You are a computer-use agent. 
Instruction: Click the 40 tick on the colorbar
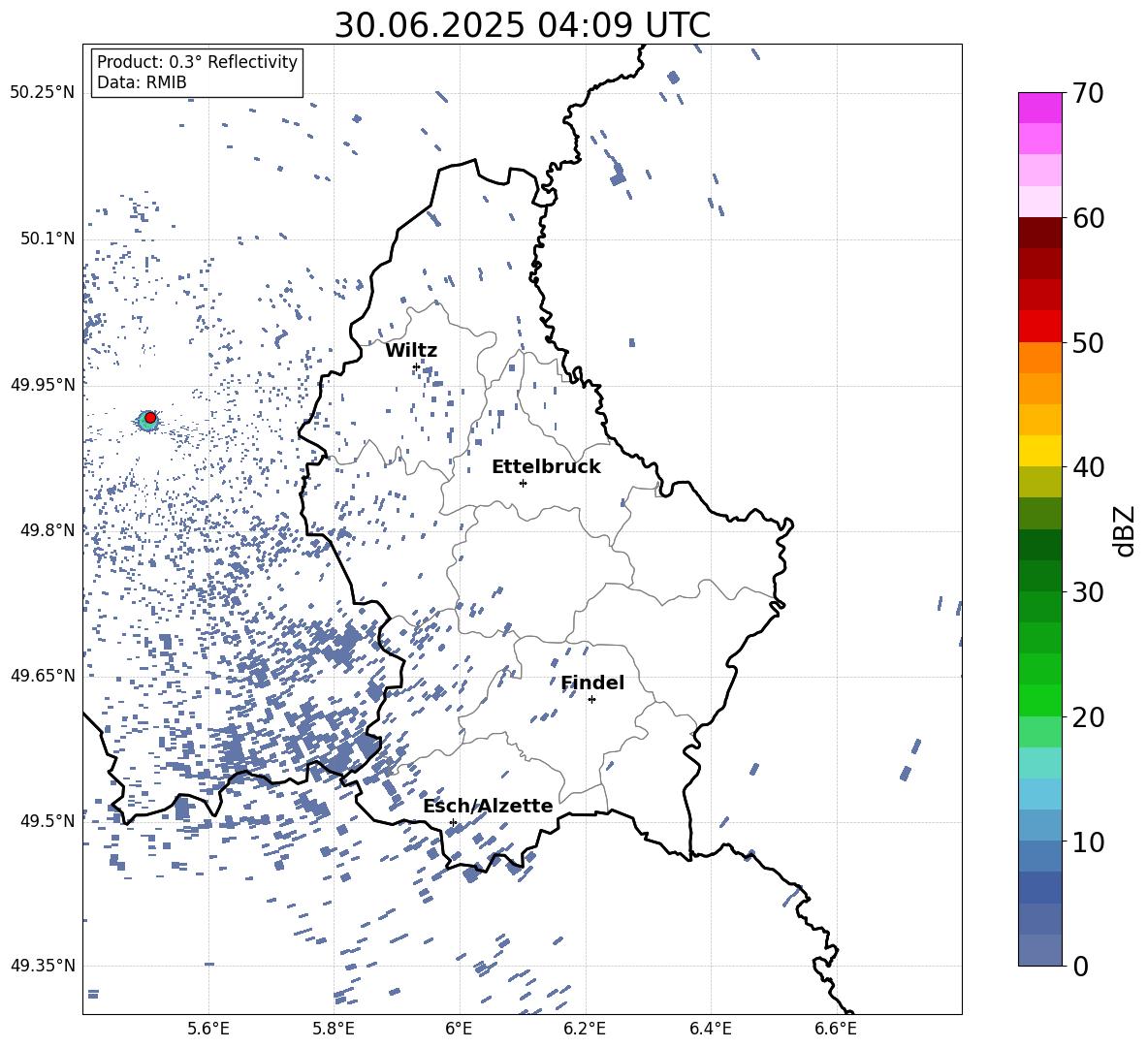(x=1087, y=467)
